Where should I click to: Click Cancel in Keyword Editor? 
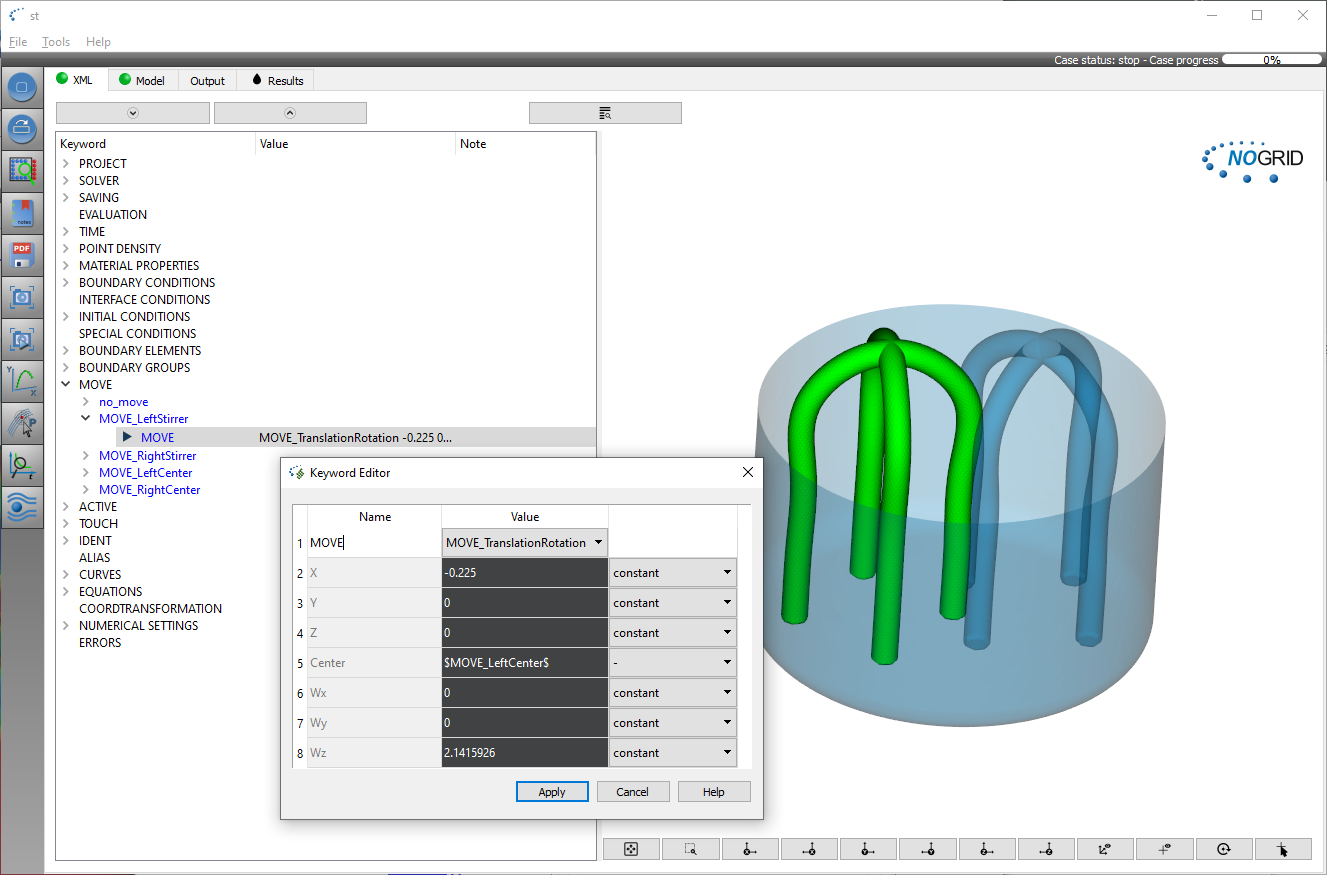pyautogui.click(x=633, y=791)
